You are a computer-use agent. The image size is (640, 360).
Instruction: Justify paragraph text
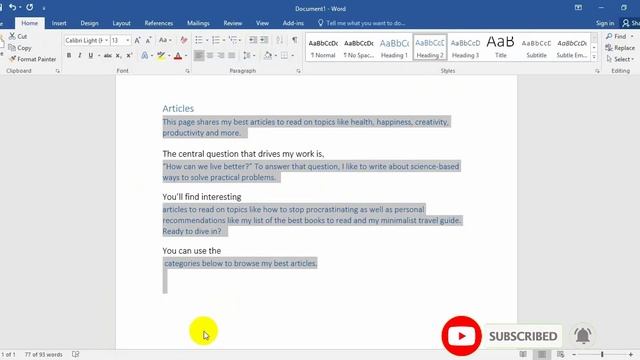pos(231,56)
